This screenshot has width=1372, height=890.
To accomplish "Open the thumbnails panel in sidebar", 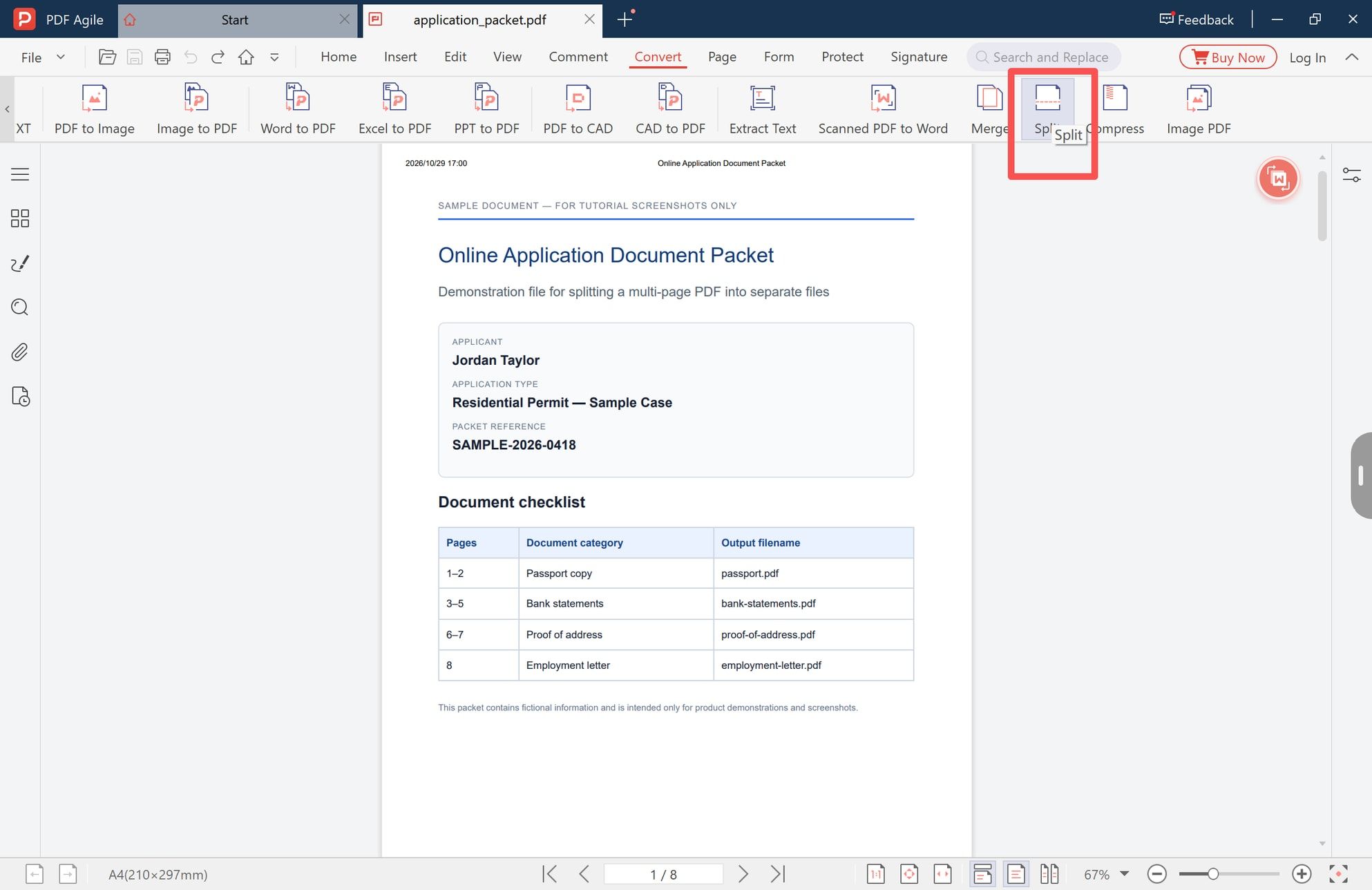I will tap(20, 218).
